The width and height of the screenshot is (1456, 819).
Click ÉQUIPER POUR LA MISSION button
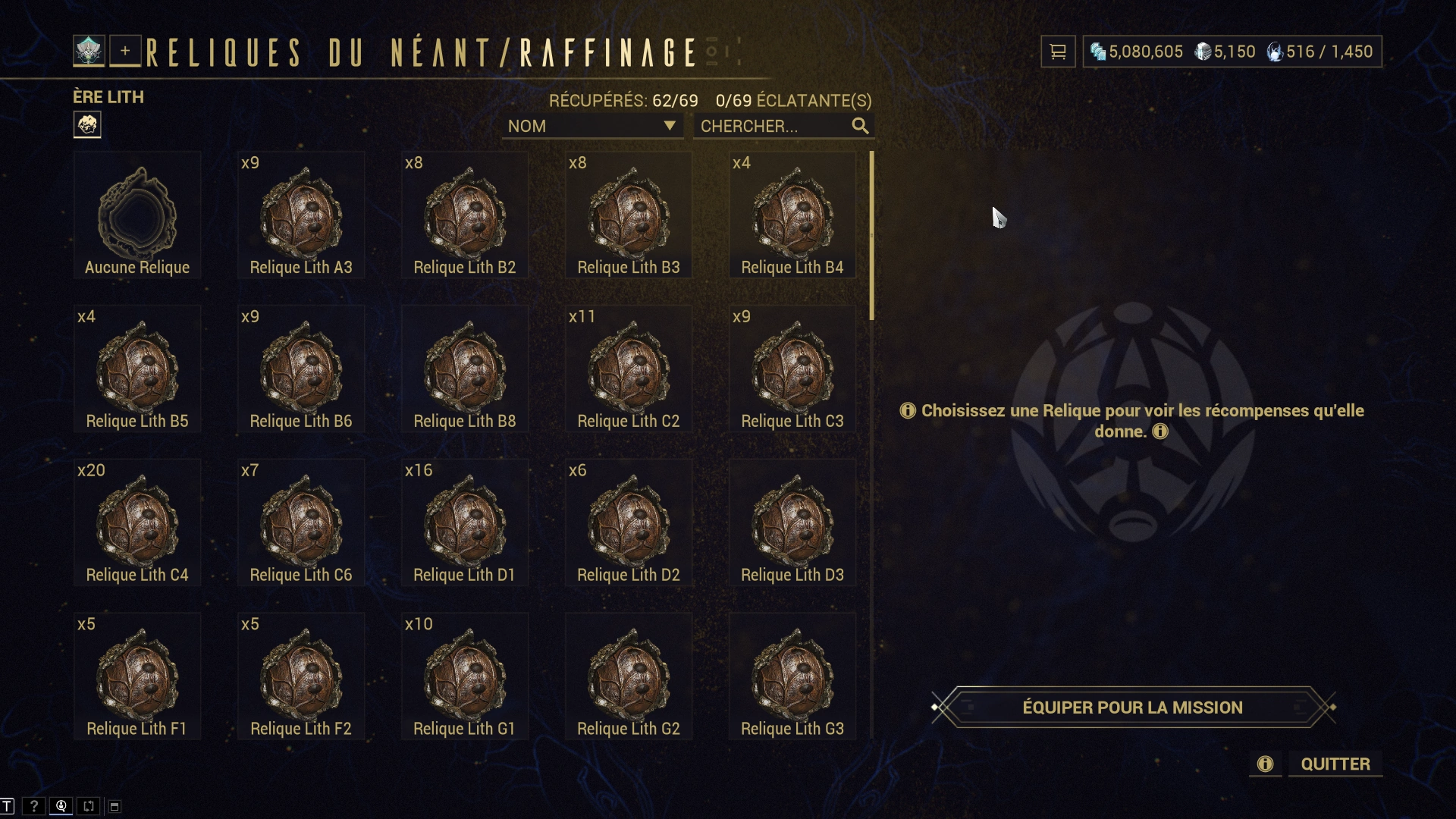[1133, 708]
